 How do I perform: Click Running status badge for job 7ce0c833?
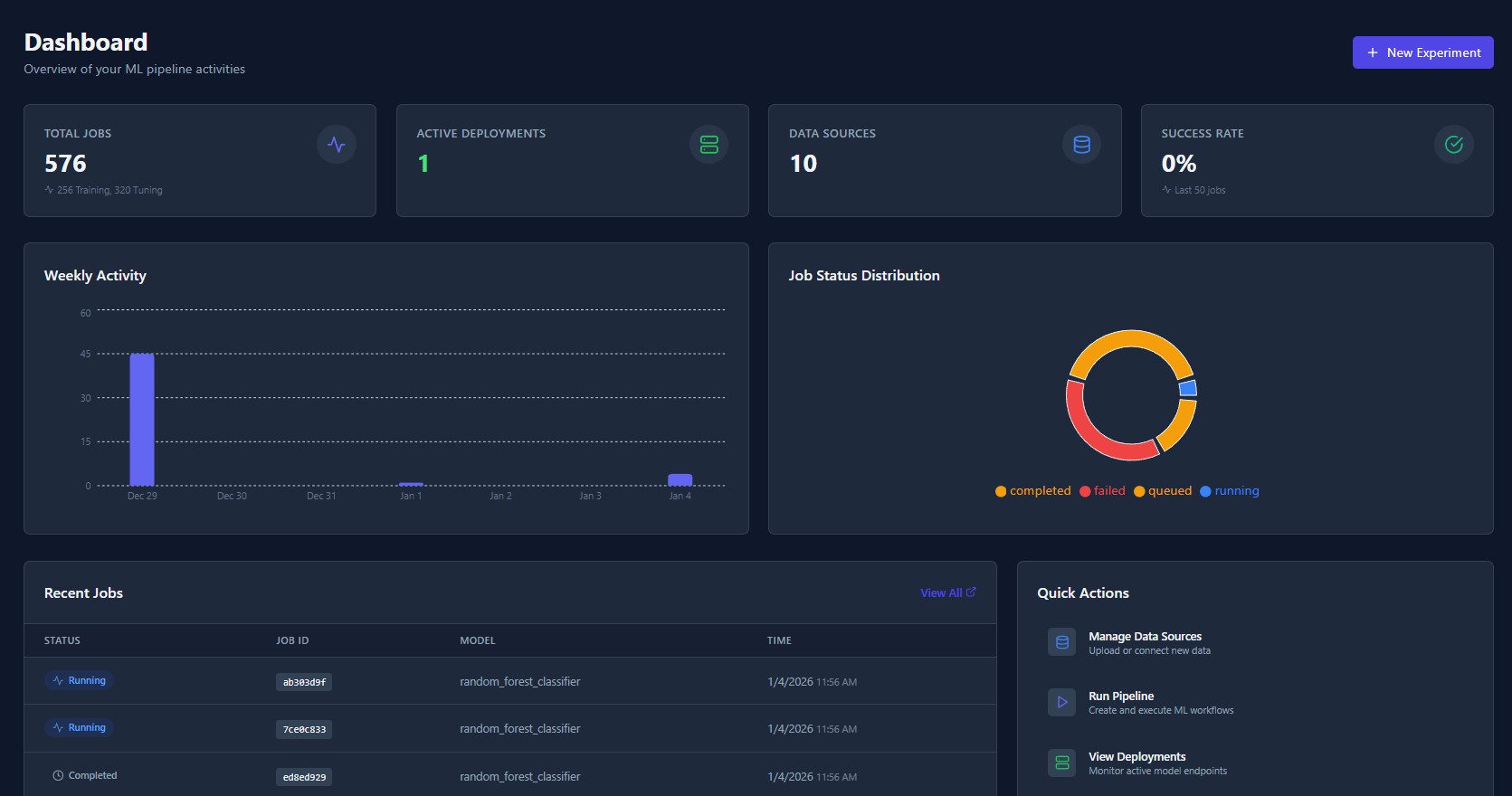click(79, 727)
